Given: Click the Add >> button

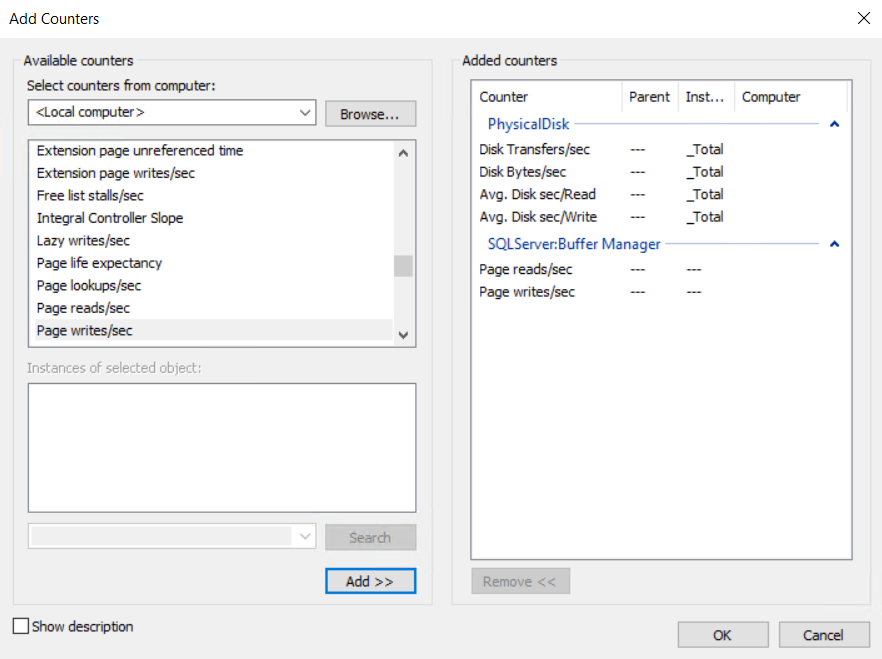Looking at the screenshot, I should coord(371,581).
